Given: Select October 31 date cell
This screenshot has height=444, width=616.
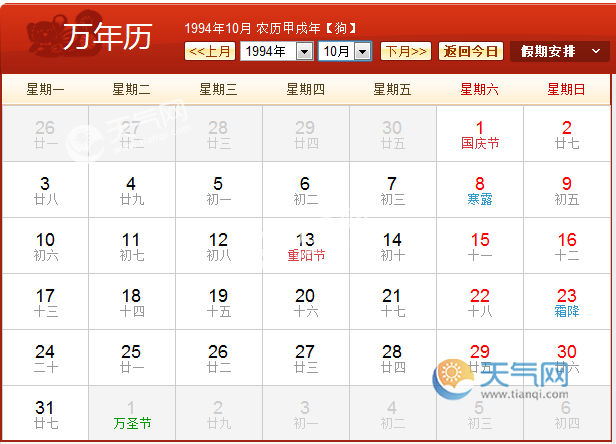Looking at the screenshot, I should 45,414.
